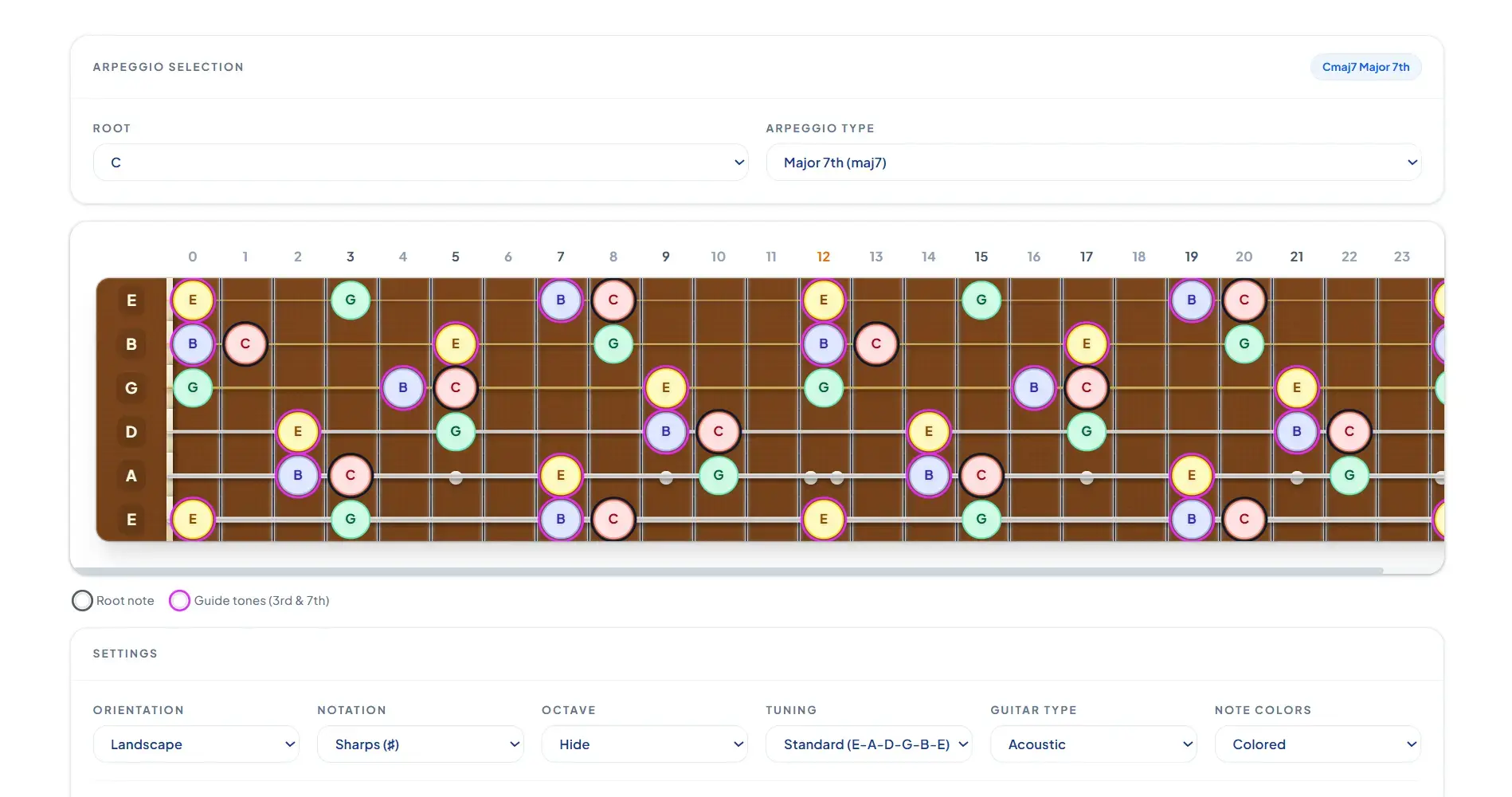Click the C note at fret 3 on A string
1512x797 pixels.
coord(351,476)
